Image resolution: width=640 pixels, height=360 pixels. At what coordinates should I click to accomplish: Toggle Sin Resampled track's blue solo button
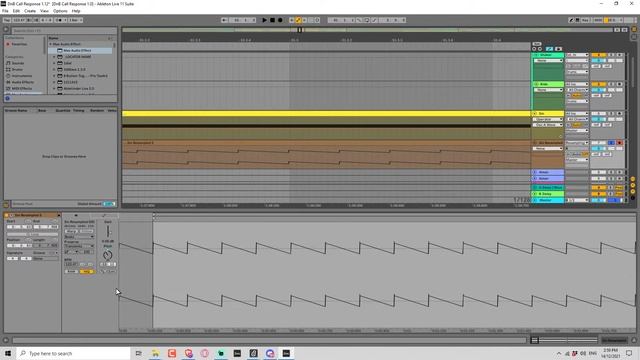tap(611, 143)
